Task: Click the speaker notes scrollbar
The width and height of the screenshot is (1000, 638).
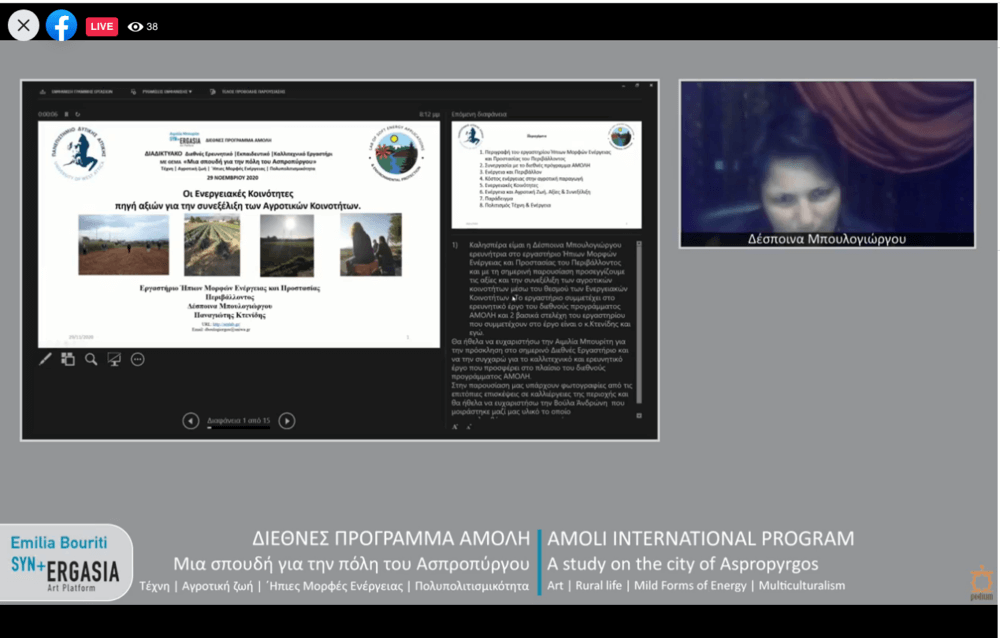Action: [x=640, y=320]
